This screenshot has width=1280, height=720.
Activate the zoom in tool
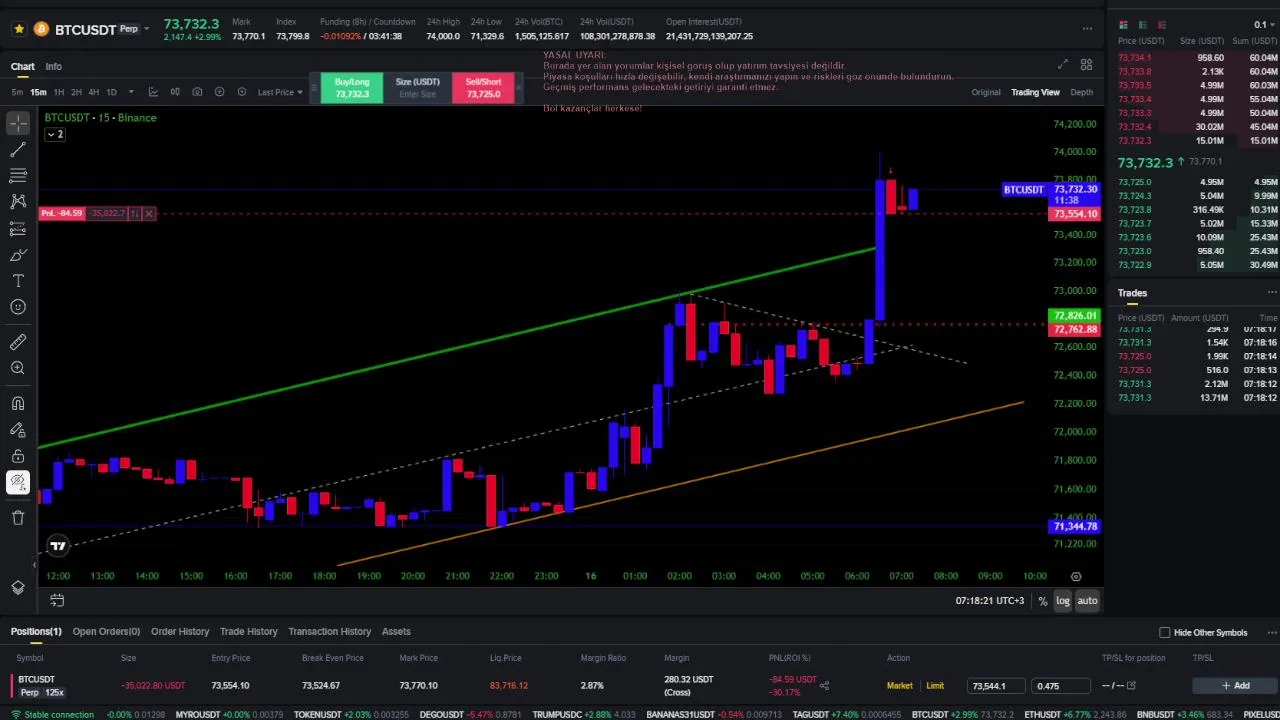[x=18, y=368]
